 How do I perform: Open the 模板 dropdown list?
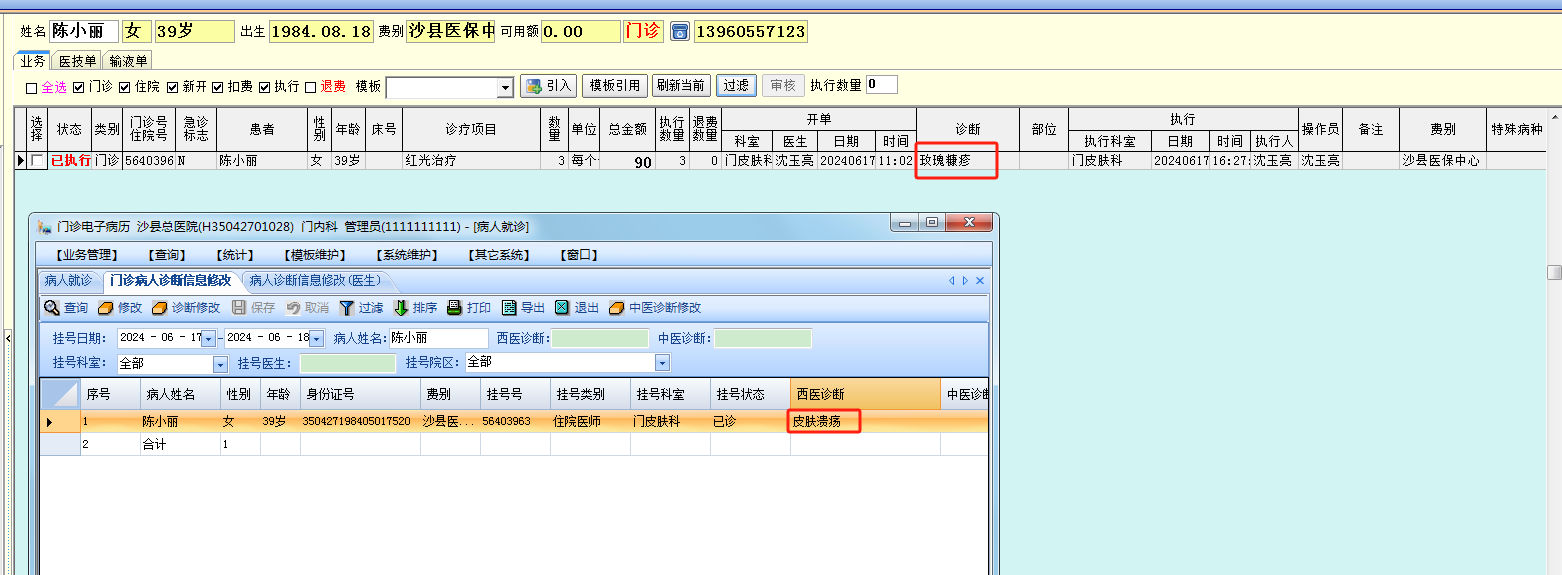505,88
